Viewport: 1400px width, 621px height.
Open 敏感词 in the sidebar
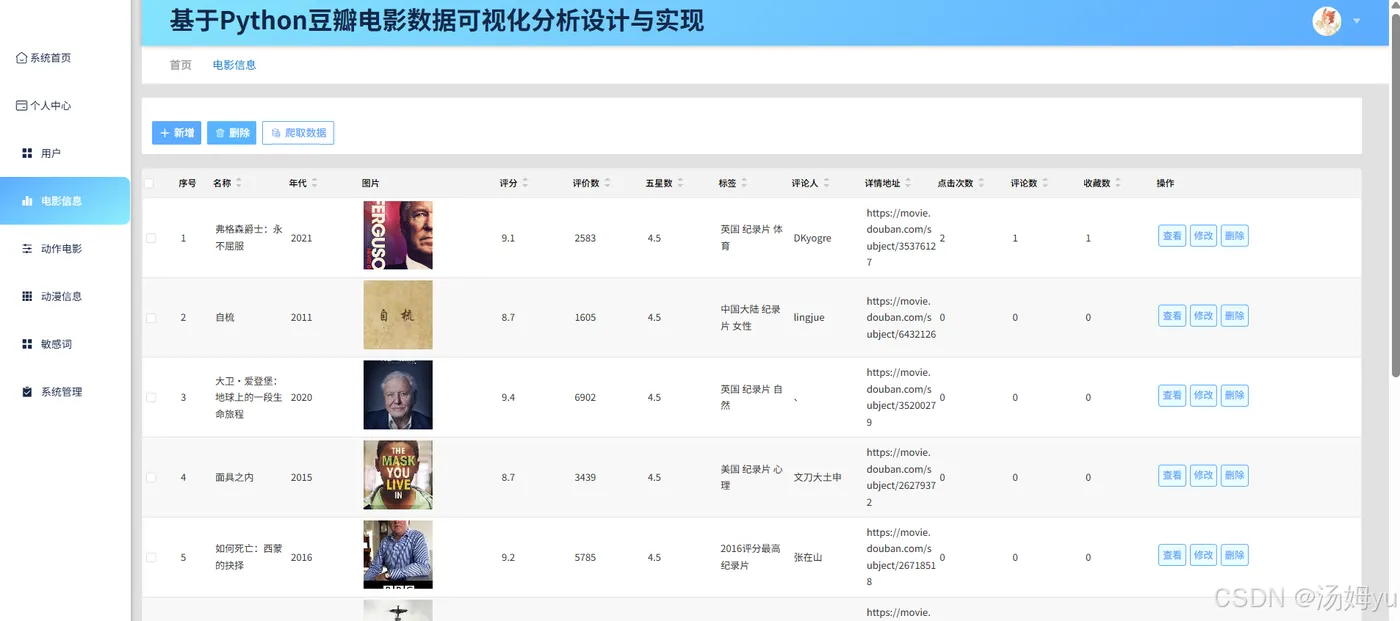[x=47, y=344]
